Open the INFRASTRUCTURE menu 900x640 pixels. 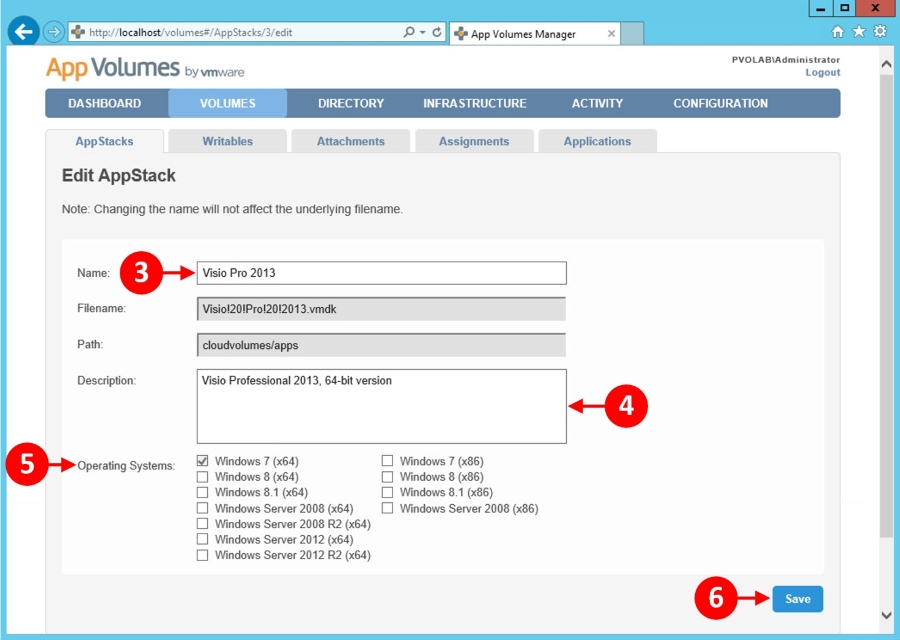point(475,103)
